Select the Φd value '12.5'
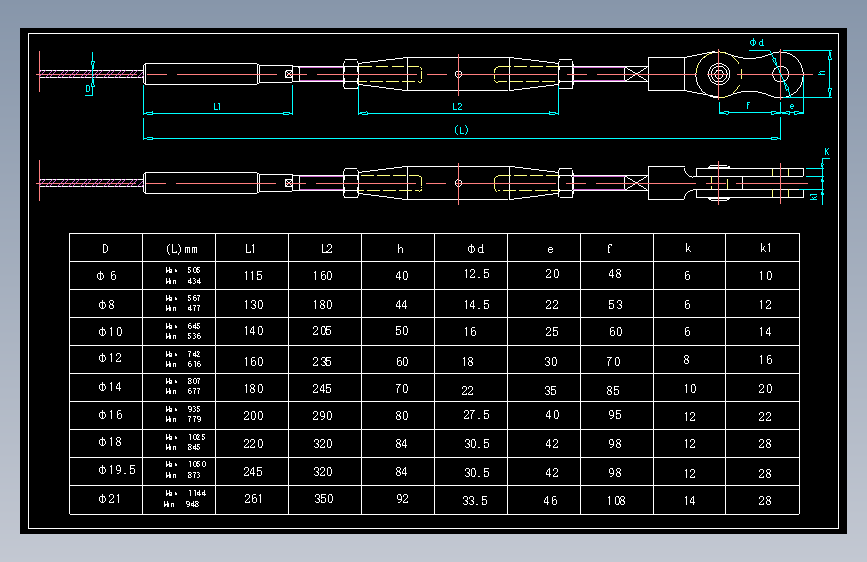The image size is (867, 562). point(477,274)
